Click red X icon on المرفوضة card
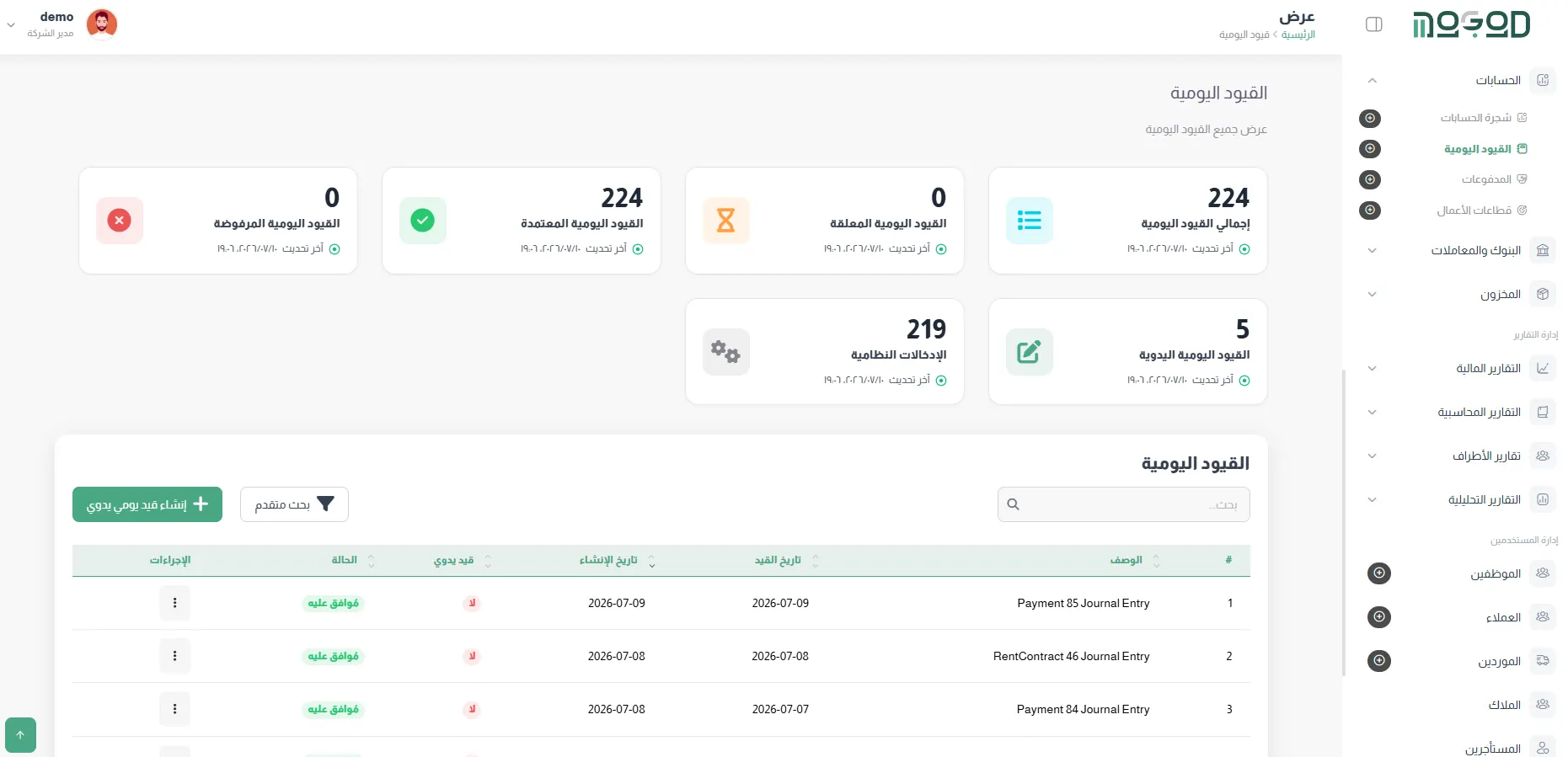This screenshot has width=1568, height=757. tap(120, 221)
